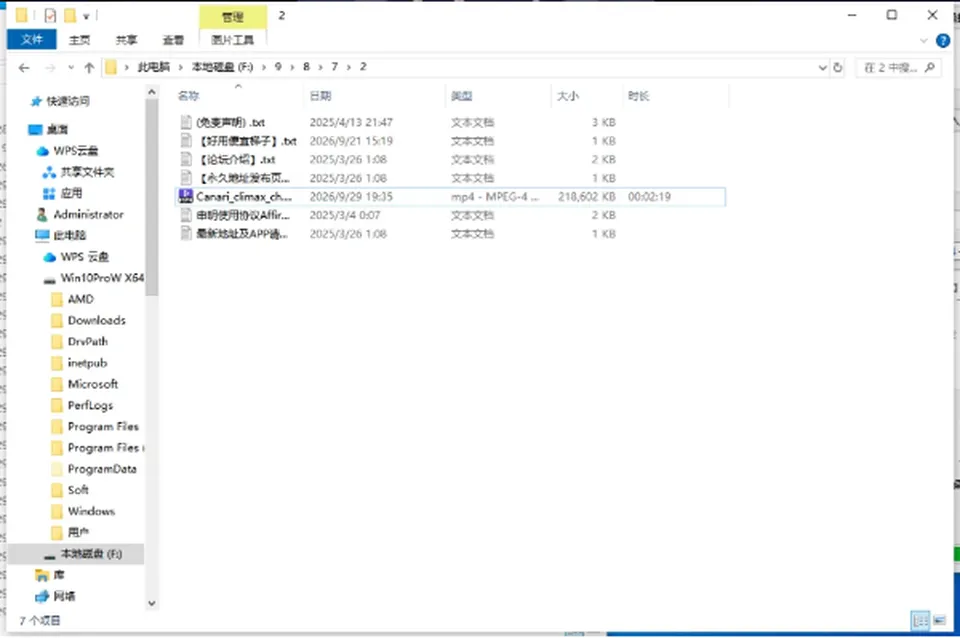Click the document icon of 申明使用协议Affir...
Screen dimensions: 960x638
coord(186,215)
